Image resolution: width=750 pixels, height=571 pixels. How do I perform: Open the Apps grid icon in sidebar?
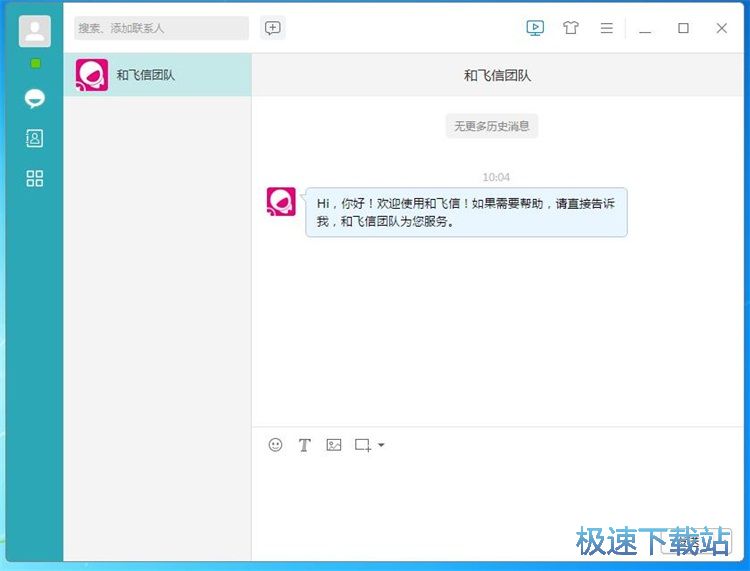pos(35,178)
